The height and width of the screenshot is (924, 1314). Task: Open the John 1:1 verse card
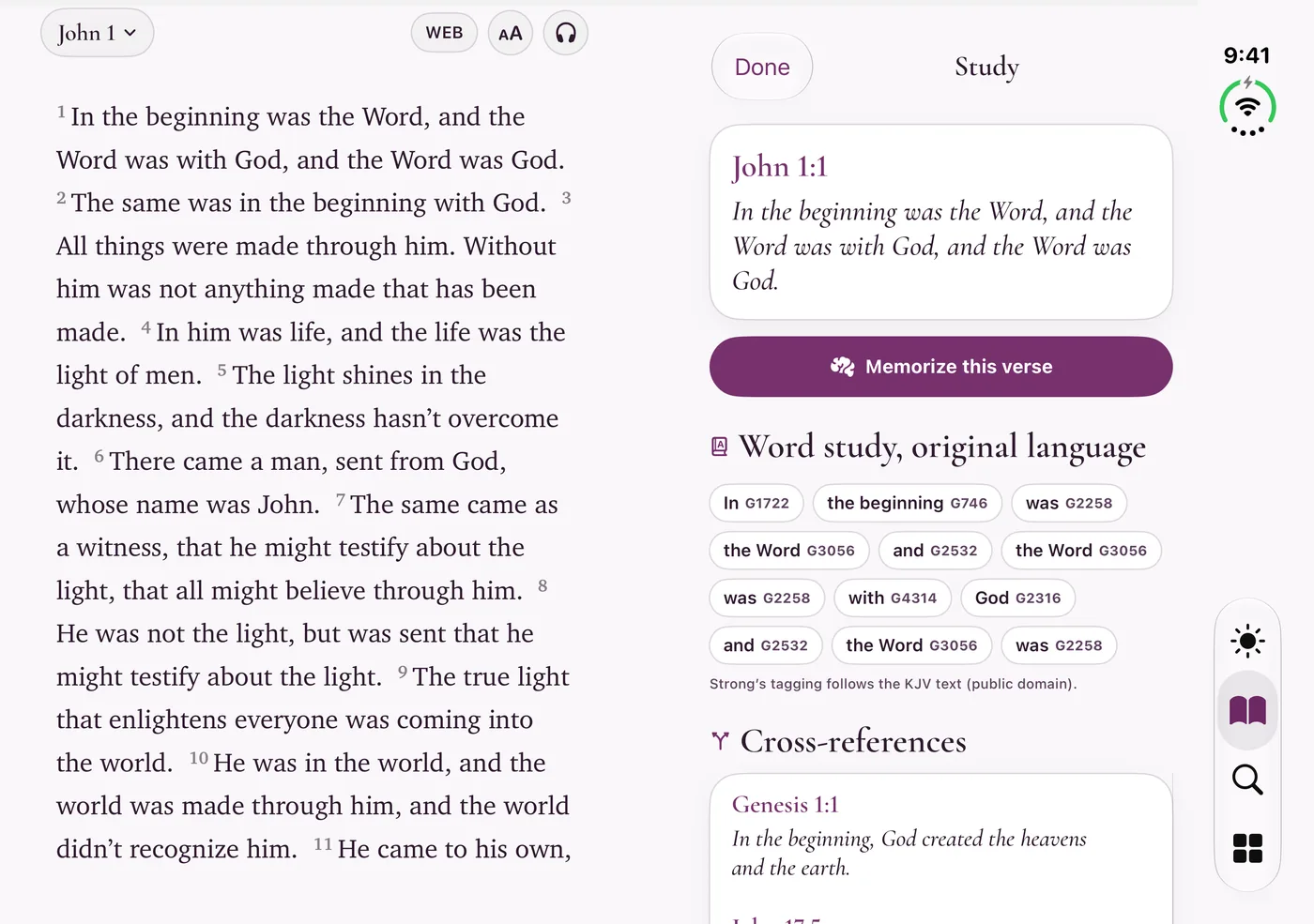coord(941,222)
